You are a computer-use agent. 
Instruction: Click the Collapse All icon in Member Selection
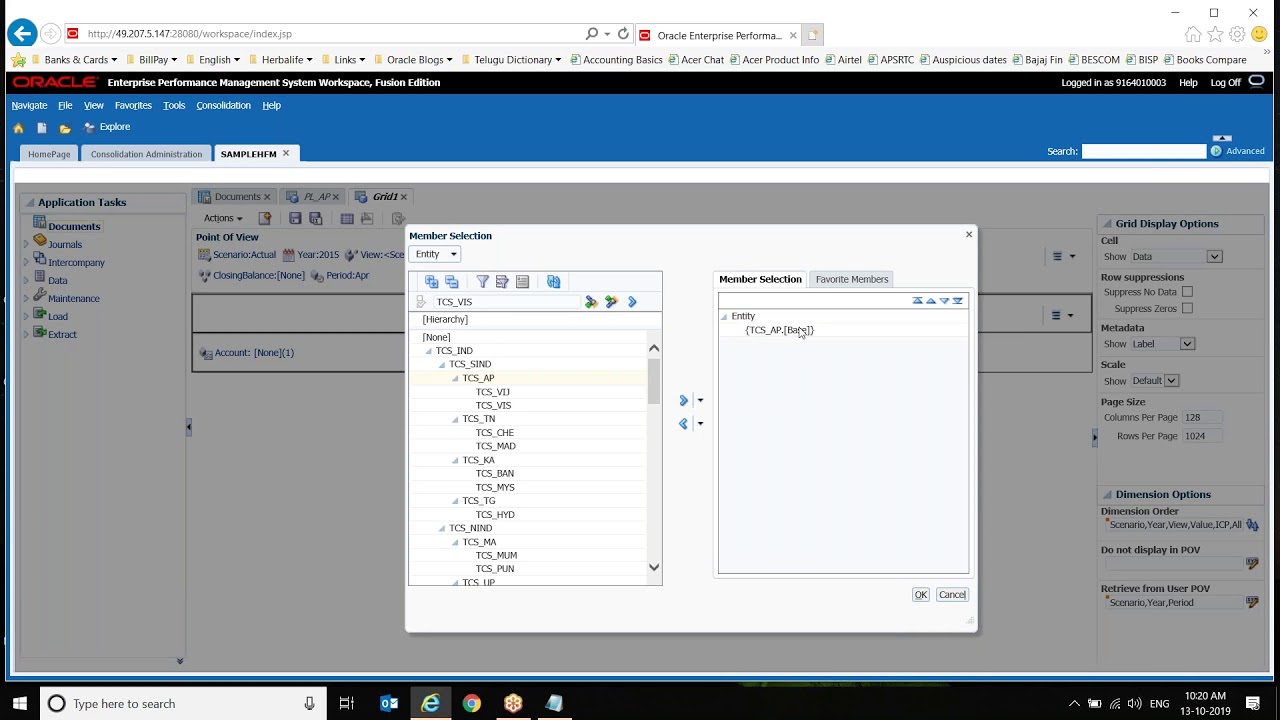coord(452,282)
